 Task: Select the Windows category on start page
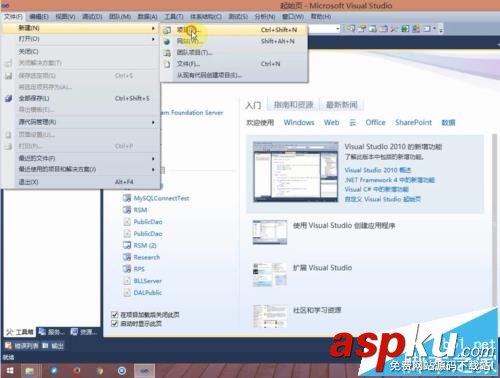click(299, 122)
